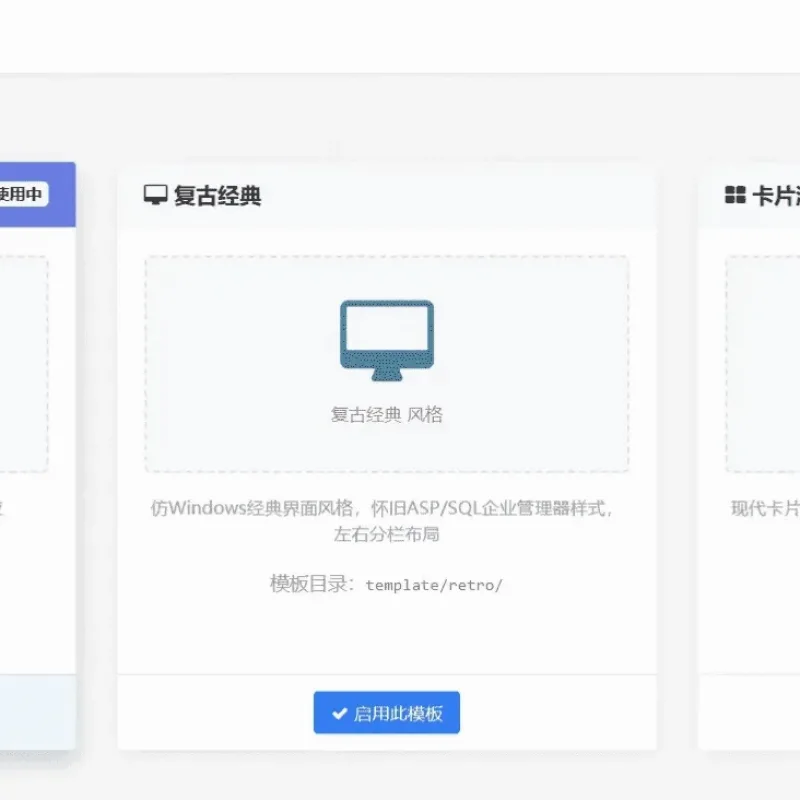
Task: Click the 启用此模板 button
Action: point(386,712)
